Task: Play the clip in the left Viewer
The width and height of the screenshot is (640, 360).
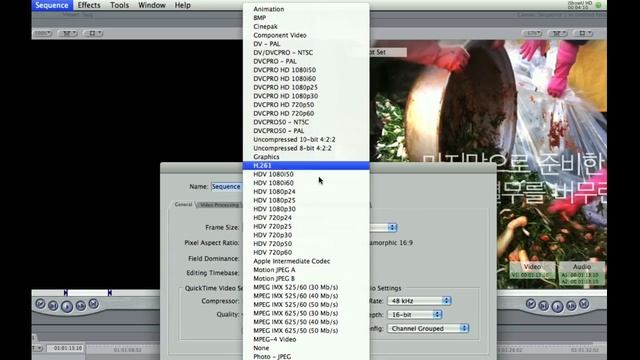Action: pyautogui.click(x=67, y=306)
